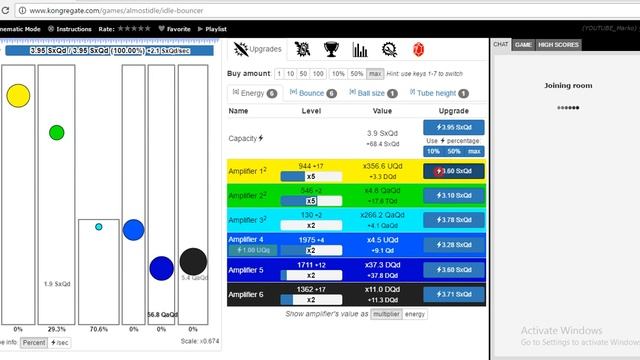This screenshot has height=360, width=640.
Task: Open game Instructions
Action: pos(70,29)
